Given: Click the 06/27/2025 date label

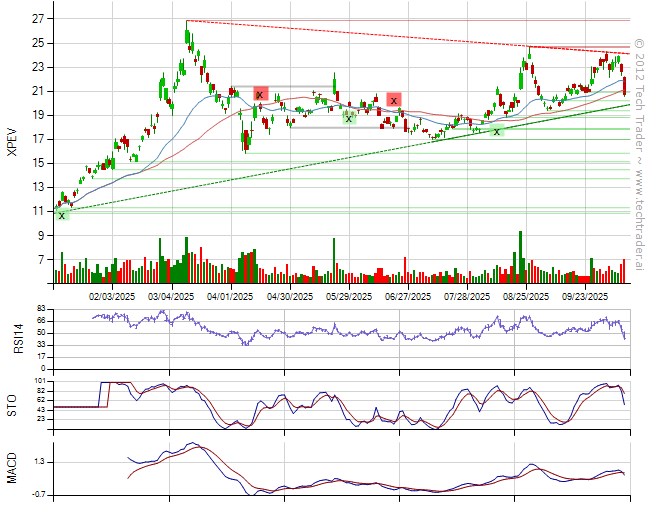Looking at the screenshot, I should (x=408, y=296).
